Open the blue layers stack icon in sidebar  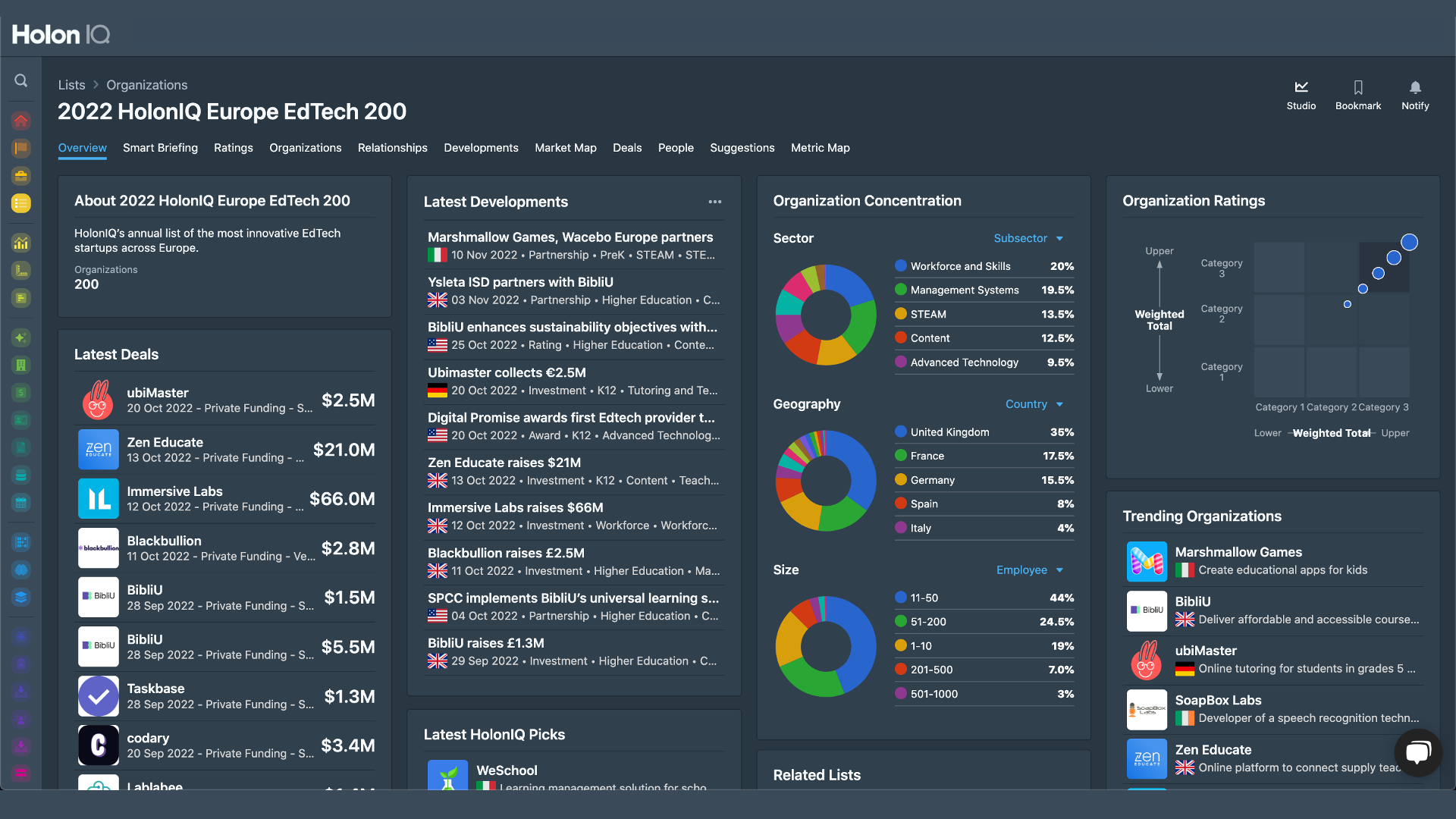(x=21, y=597)
